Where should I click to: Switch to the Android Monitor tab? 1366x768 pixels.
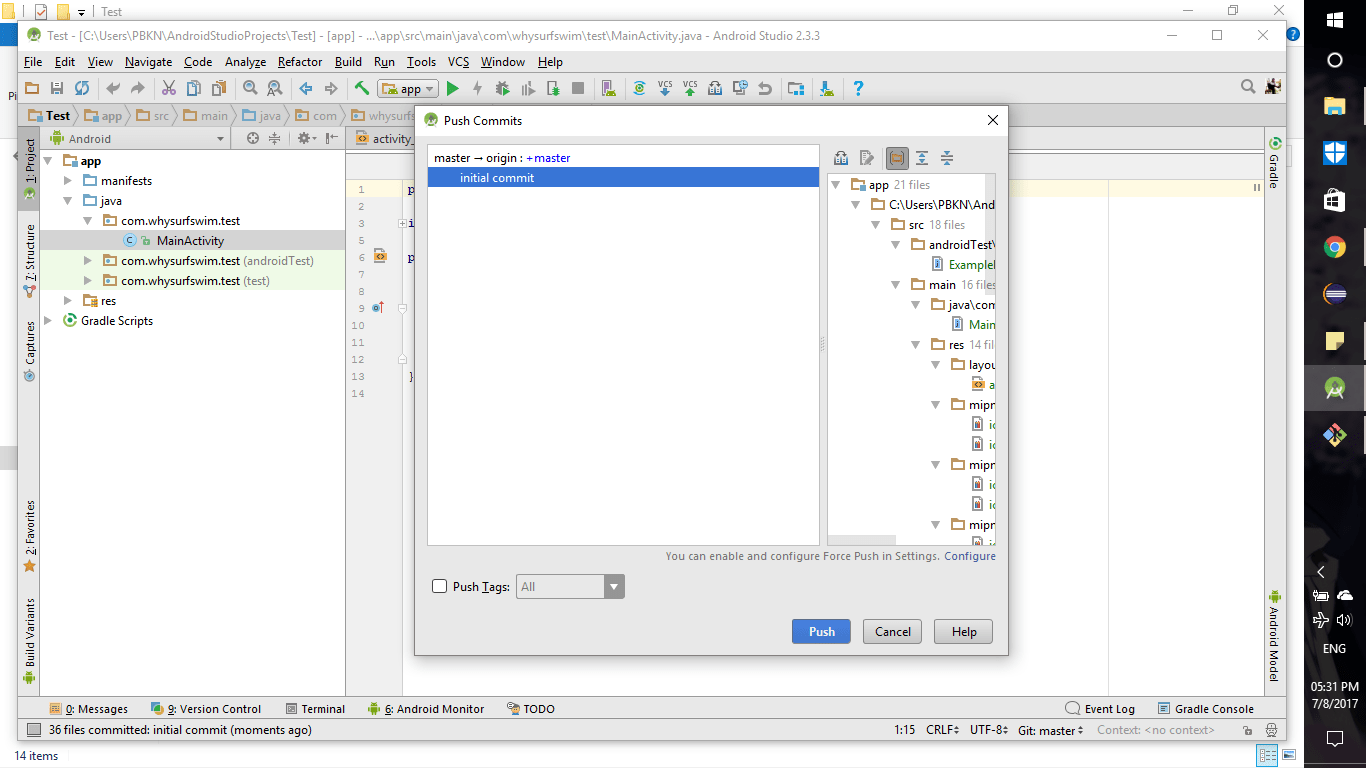tap(434, 709)
